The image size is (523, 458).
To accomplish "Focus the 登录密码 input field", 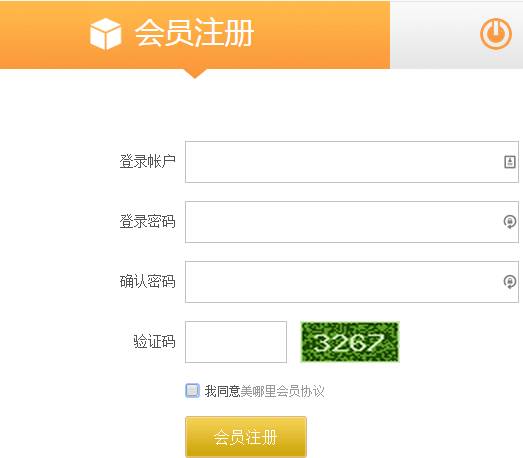I will (x=352, y=222).
